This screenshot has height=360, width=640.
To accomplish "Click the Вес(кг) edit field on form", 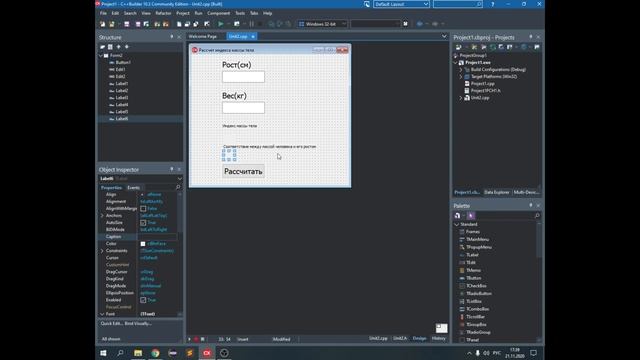I will pyautogui.click(x=243, y=108).
